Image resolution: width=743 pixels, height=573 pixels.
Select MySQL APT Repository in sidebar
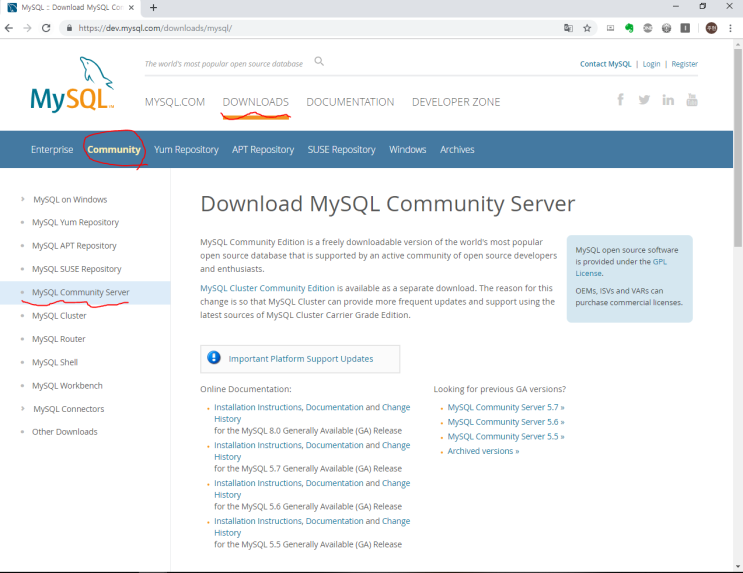pos(74,246)
